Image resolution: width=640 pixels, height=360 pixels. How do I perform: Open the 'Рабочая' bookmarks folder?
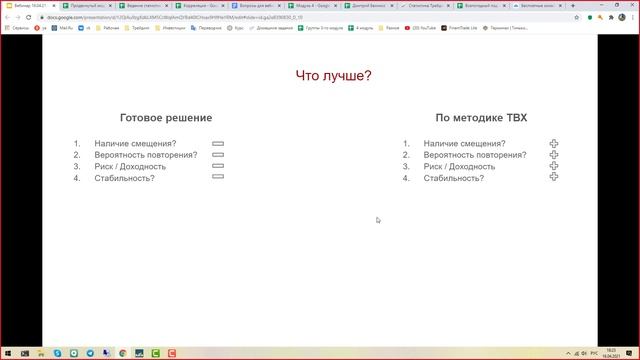[x=108, y=28]
